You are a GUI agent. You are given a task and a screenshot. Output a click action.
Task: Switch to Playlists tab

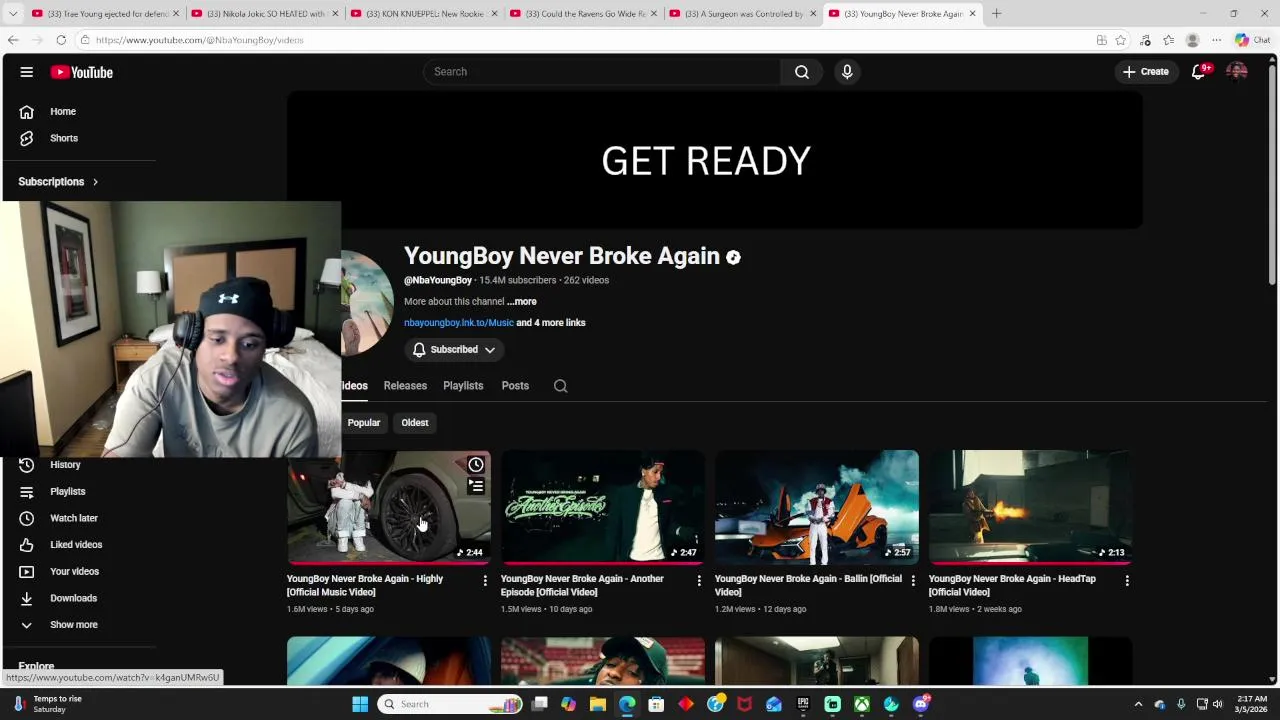pyautogui.click(x=463, y=386)
